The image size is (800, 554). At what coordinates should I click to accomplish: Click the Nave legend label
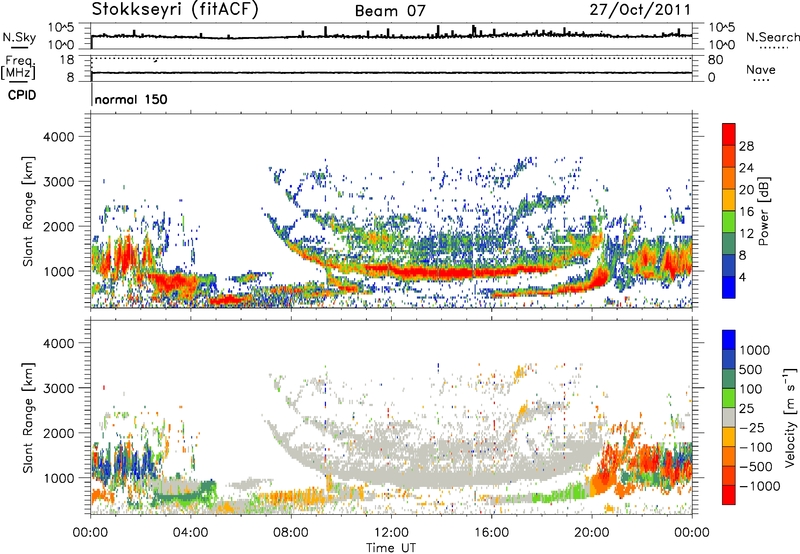[x=761, y=70]
